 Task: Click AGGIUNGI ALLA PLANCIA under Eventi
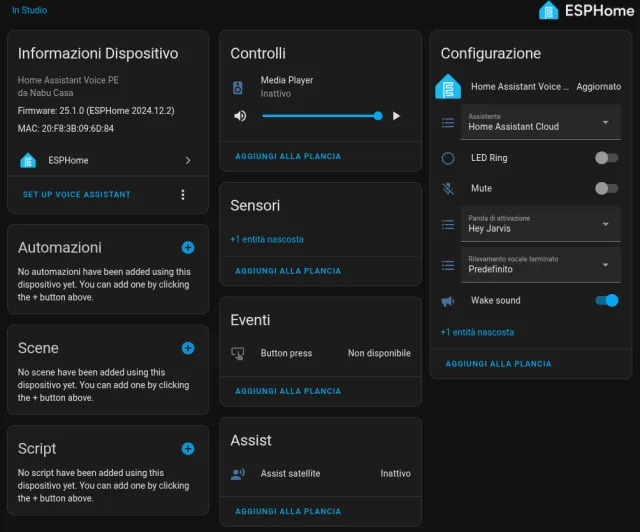288,391
